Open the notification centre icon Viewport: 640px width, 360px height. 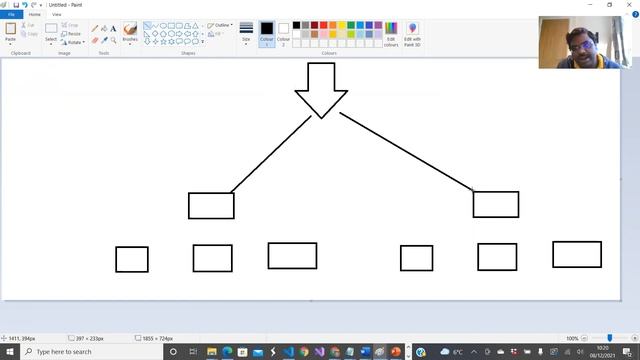point(627,351)
